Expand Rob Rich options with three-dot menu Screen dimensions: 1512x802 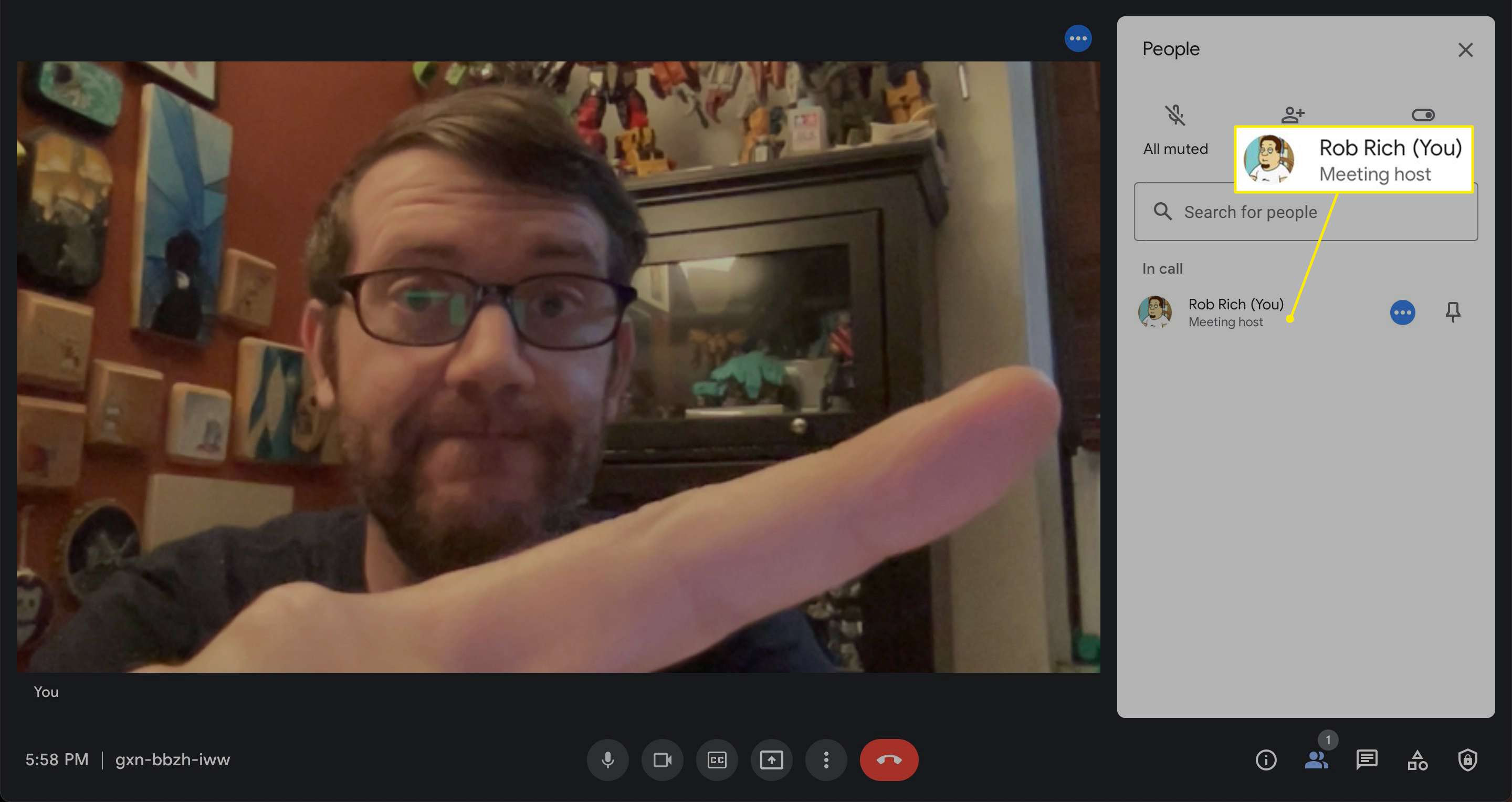(1400, 311)
